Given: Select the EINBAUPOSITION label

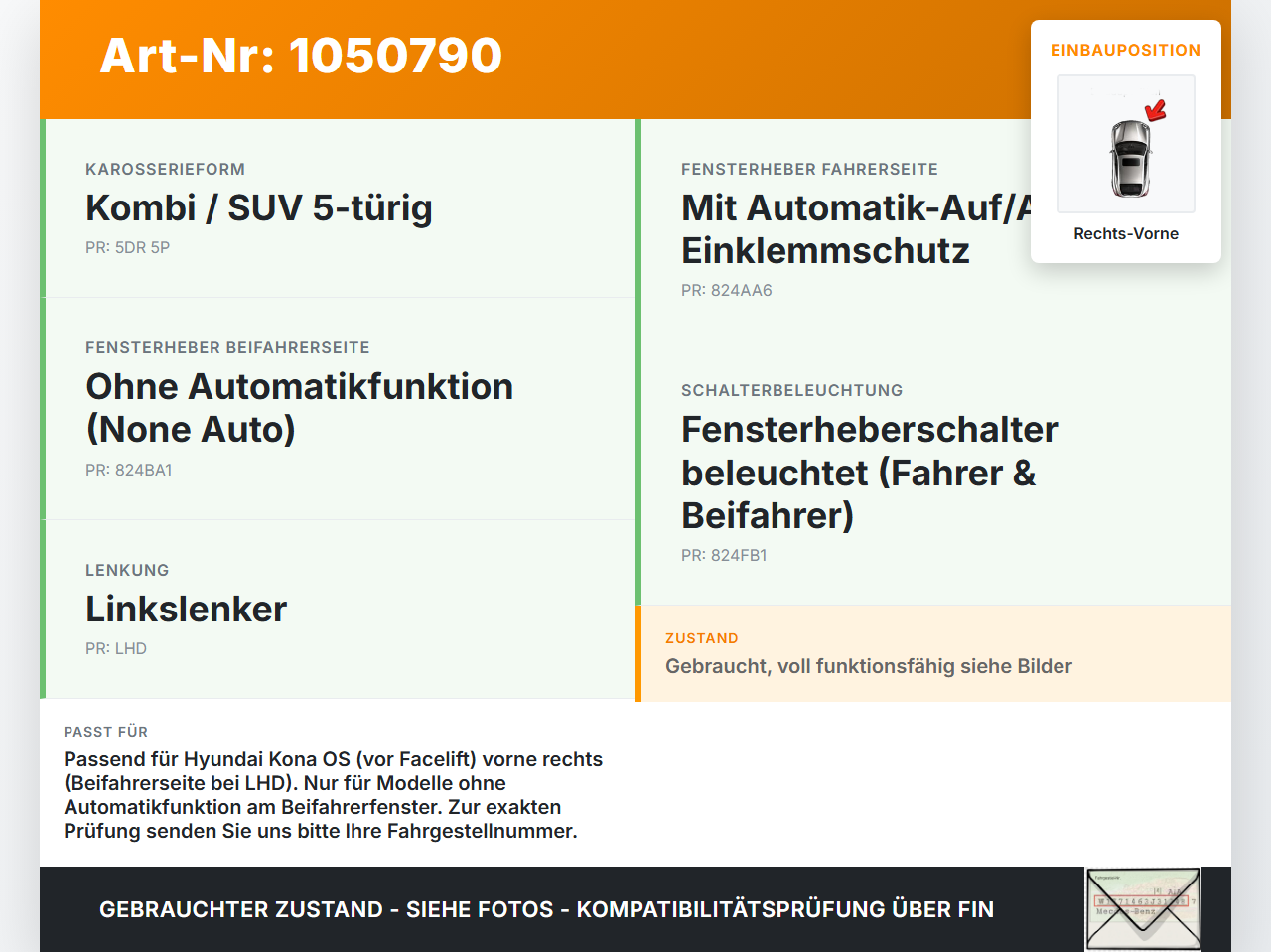Looking at the screenshot, I should [1126, 50].
